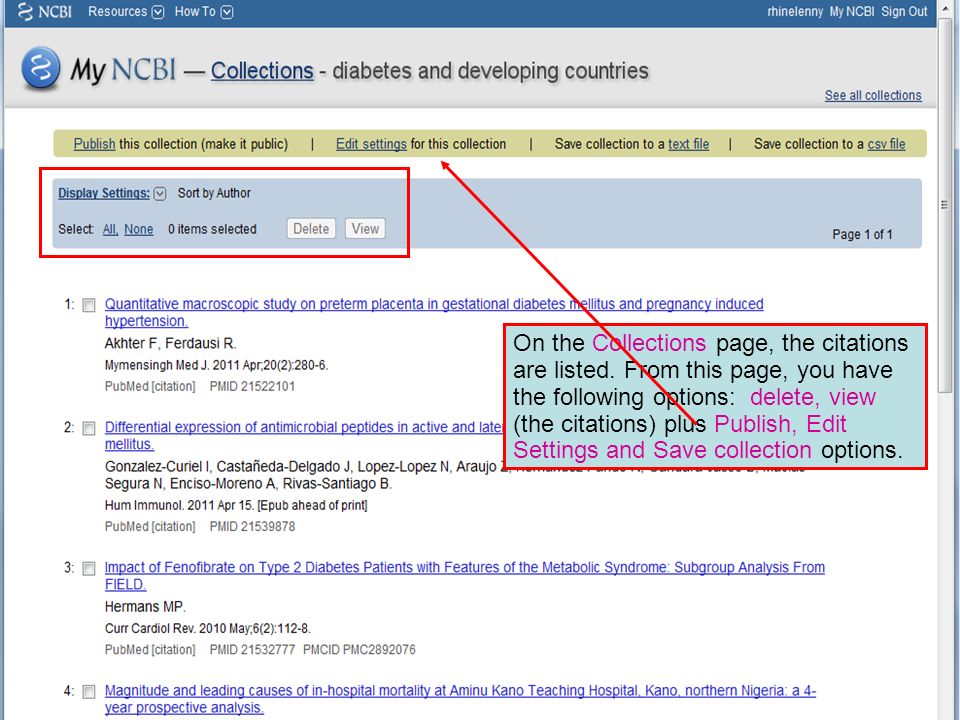The height and width of the screenshot is (720, 960).
Task: Click 'Curr Cardiol Rev. 2010 May;6(2):112-8.' text
Action: pos(208,629)
